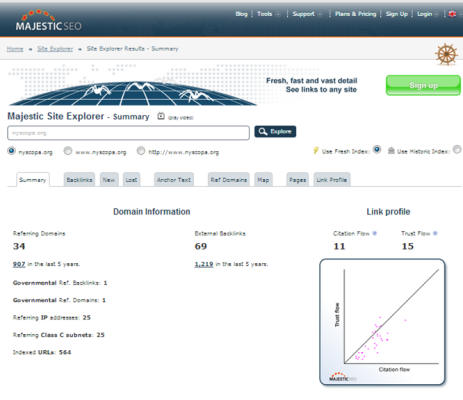The image size is (463, 400).
Task: Open the 907 referring domains link
Action: pyautogui.click(x=19, y=264)
